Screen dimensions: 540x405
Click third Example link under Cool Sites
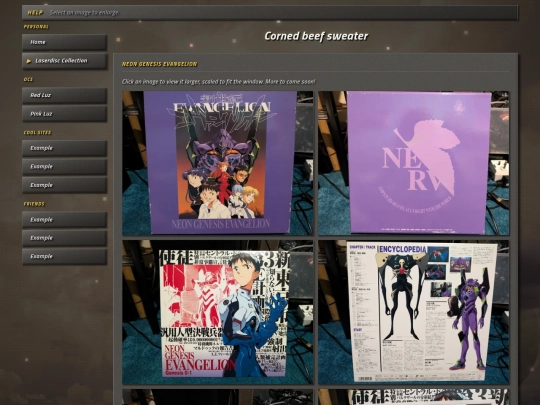(x=64, y=185)
